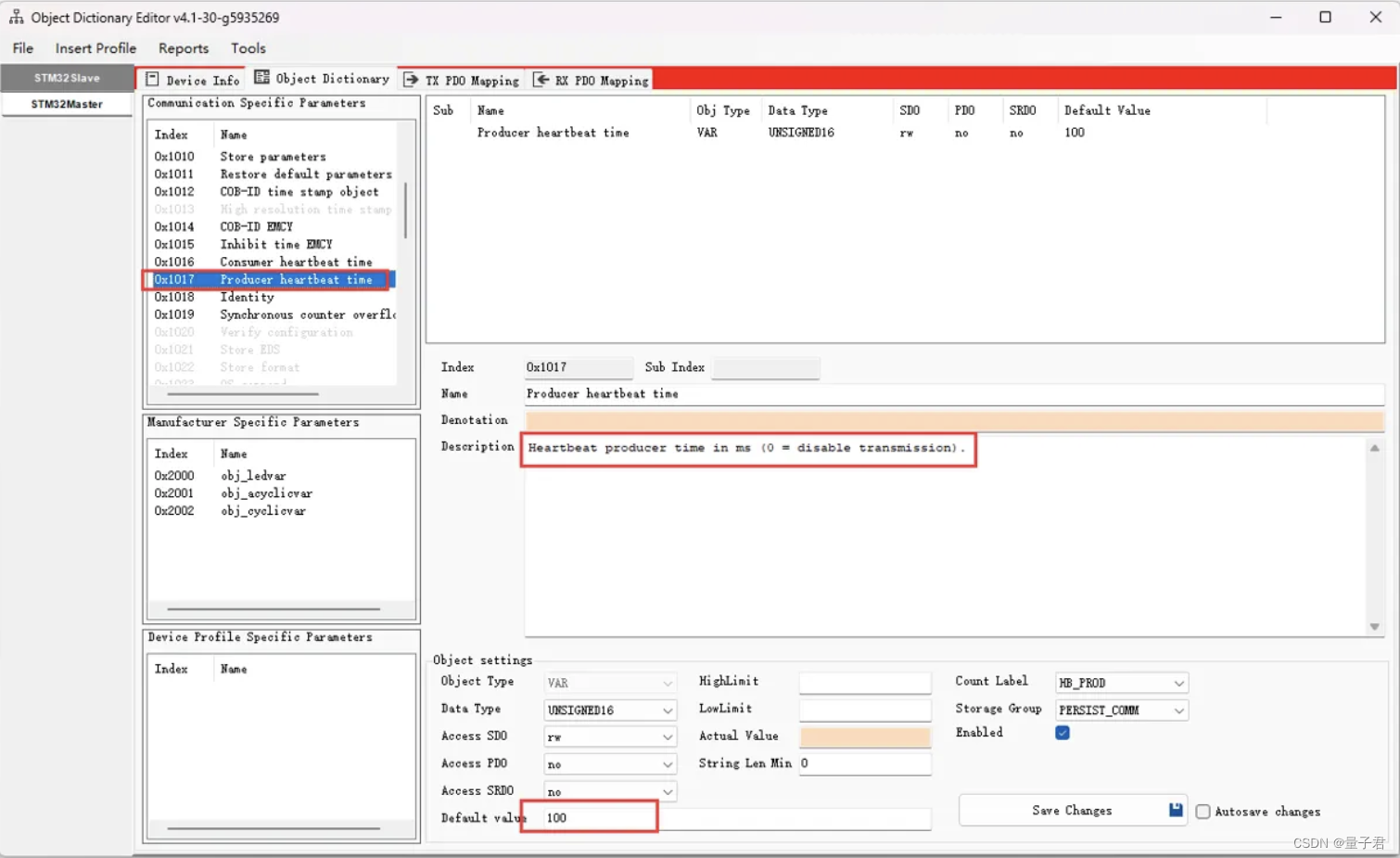This screenshot has height=858, width=1400.
Task: Click the Description text area
Action: (x=946, y=536)
